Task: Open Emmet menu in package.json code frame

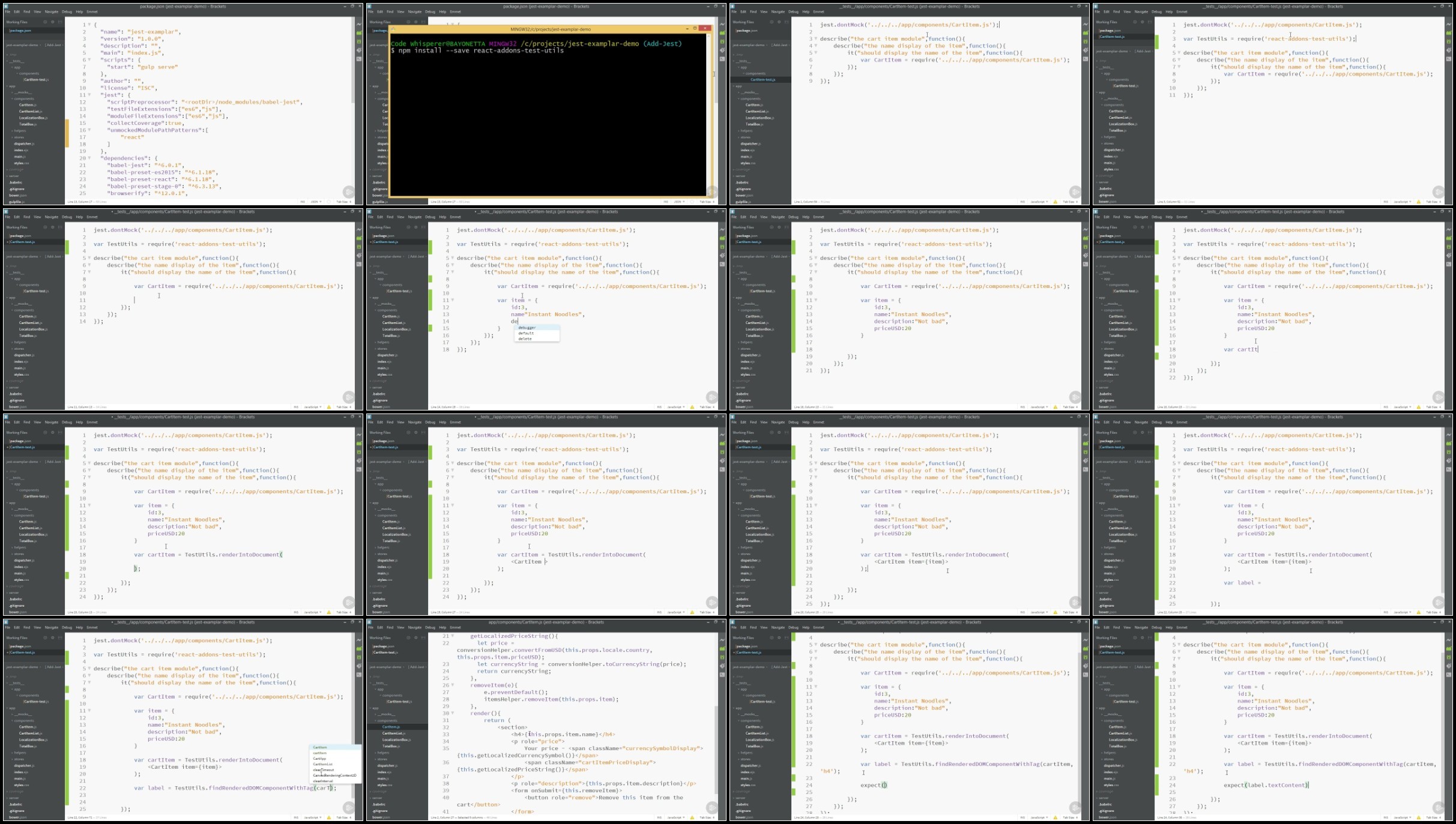Action: click(92, 11)
